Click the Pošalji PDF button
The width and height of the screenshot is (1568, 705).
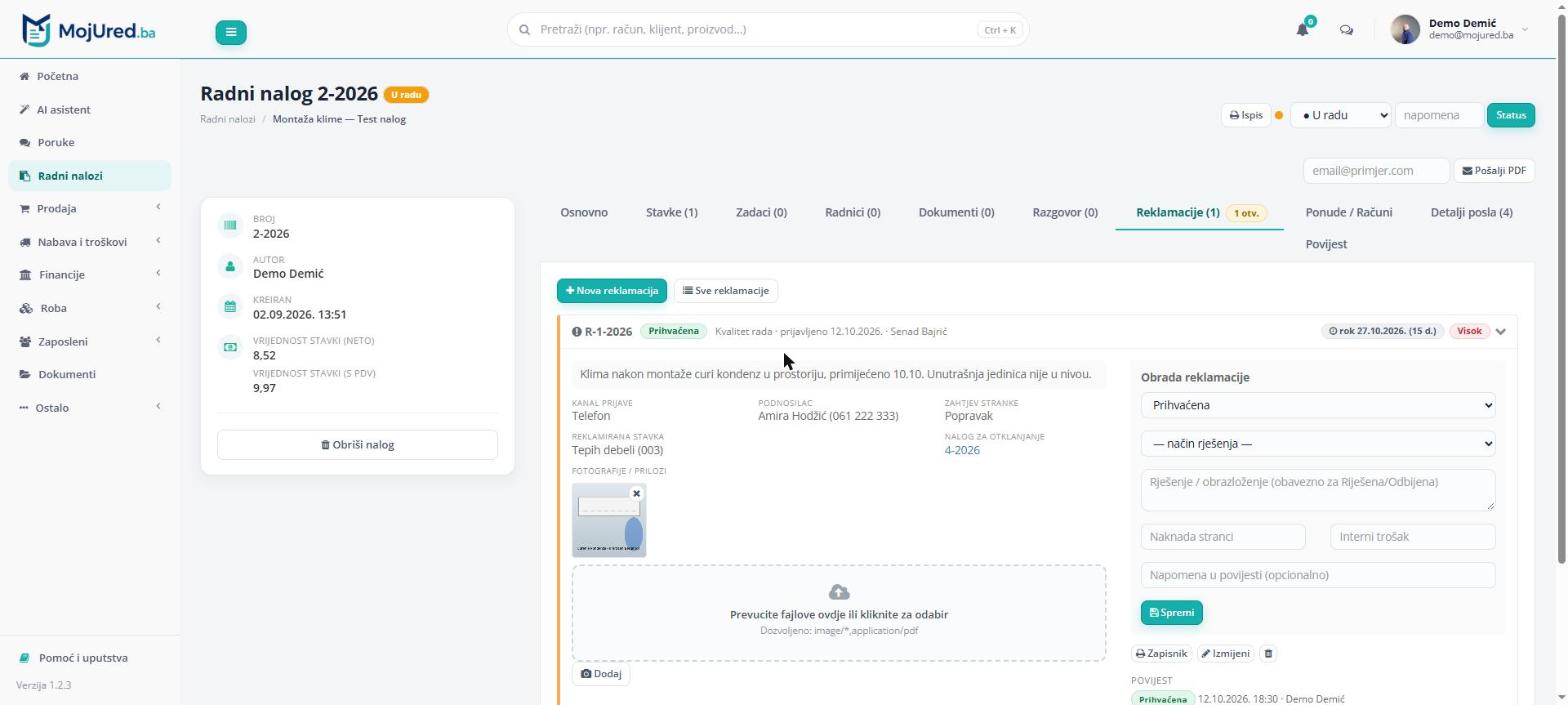coord(1494,171)
